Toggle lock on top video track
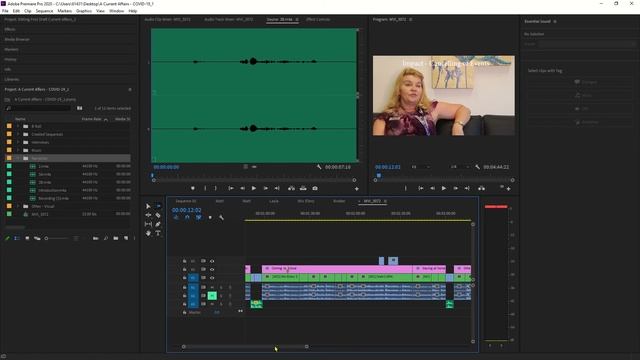Screen dimensions: 640x360 tap(184, 261)
